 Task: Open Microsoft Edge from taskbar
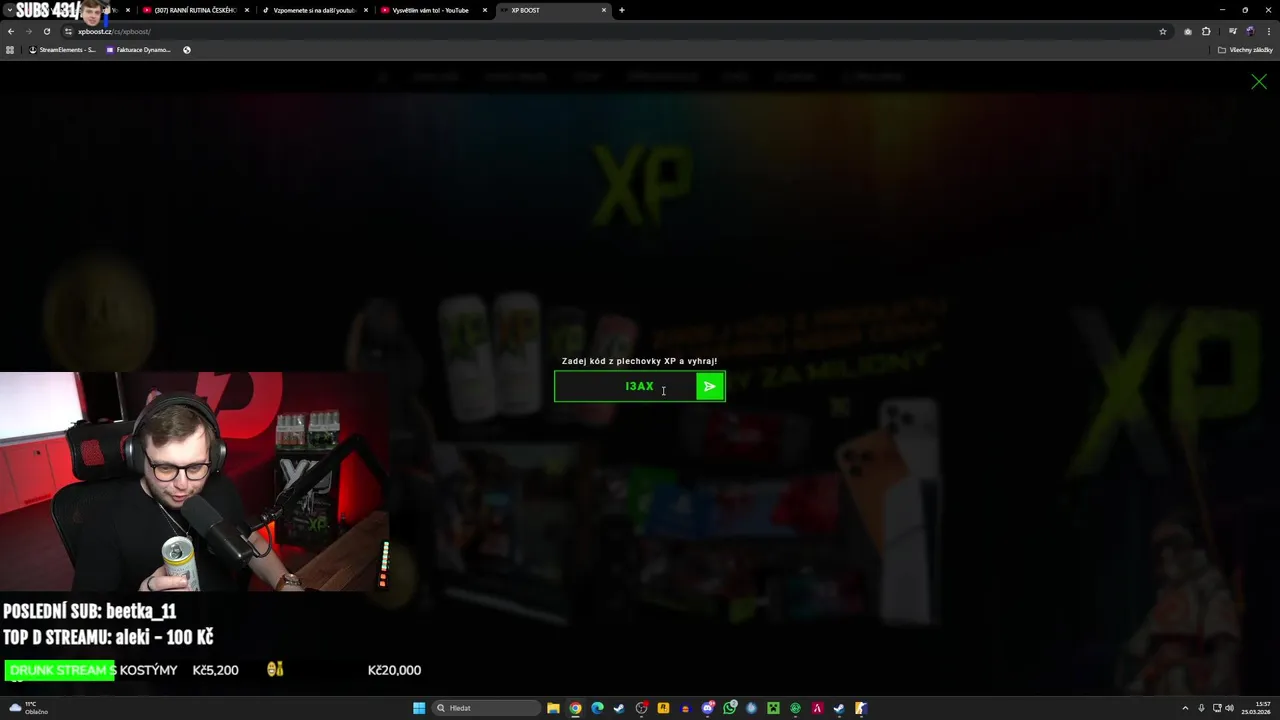[597, 708]
